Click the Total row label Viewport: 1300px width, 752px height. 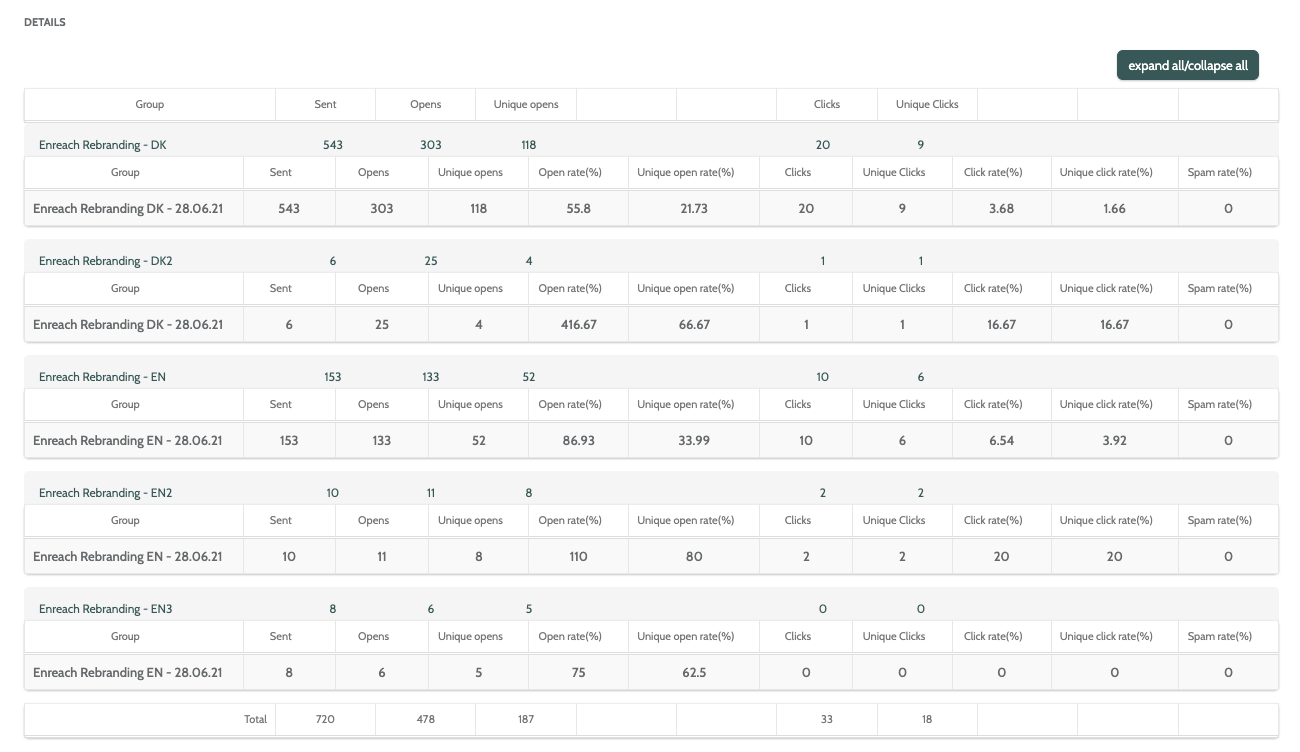pyautogui.click(x=255, y=719)
